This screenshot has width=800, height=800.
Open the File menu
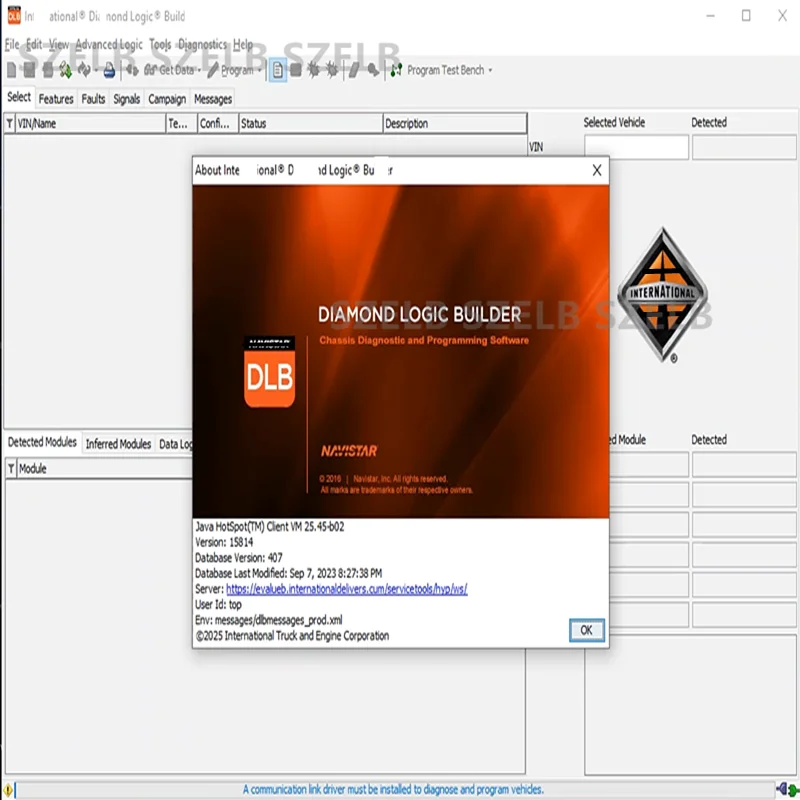[12, 44]
